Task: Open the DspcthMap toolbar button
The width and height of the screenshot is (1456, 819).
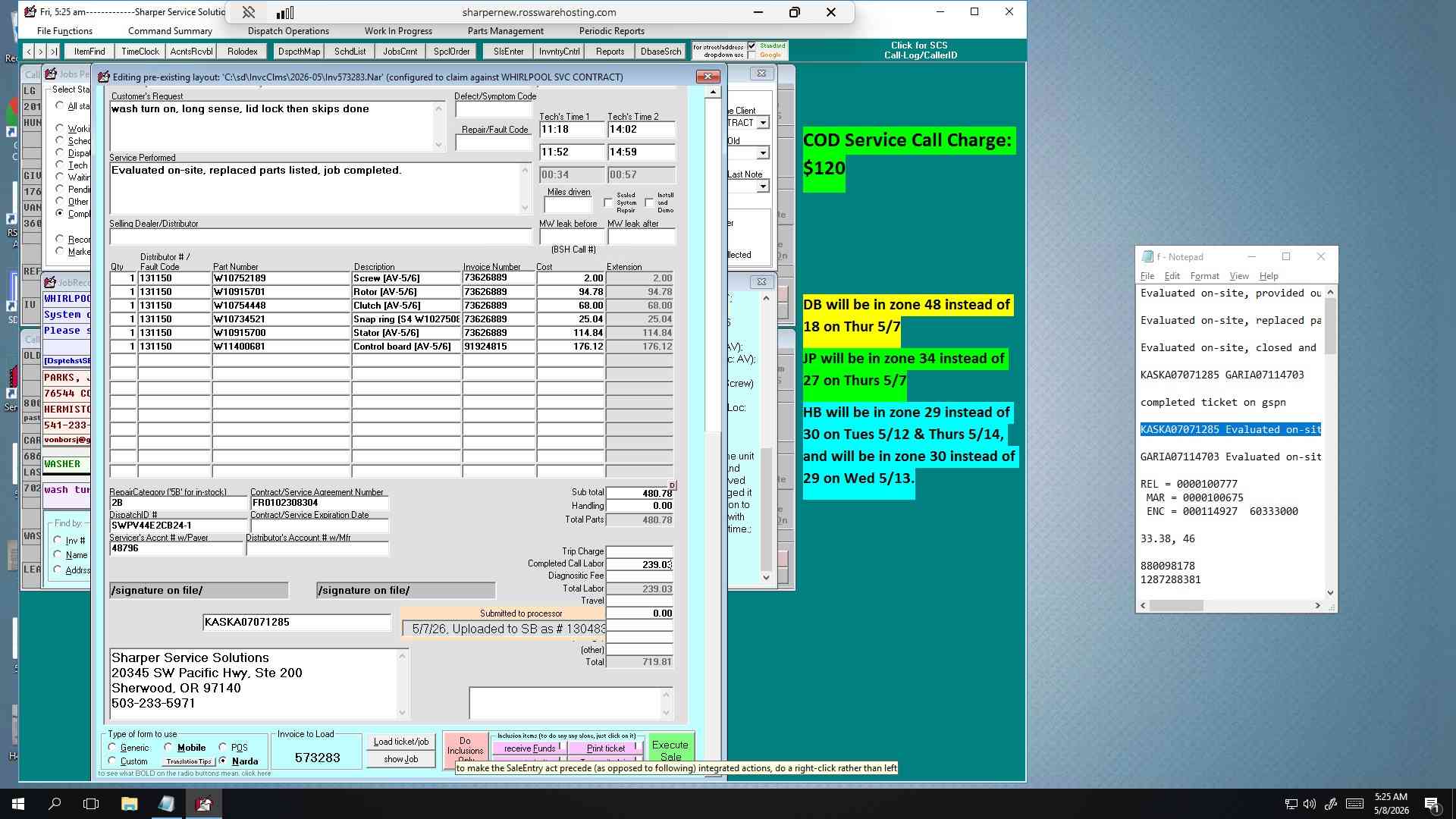Action: [299, 52]
